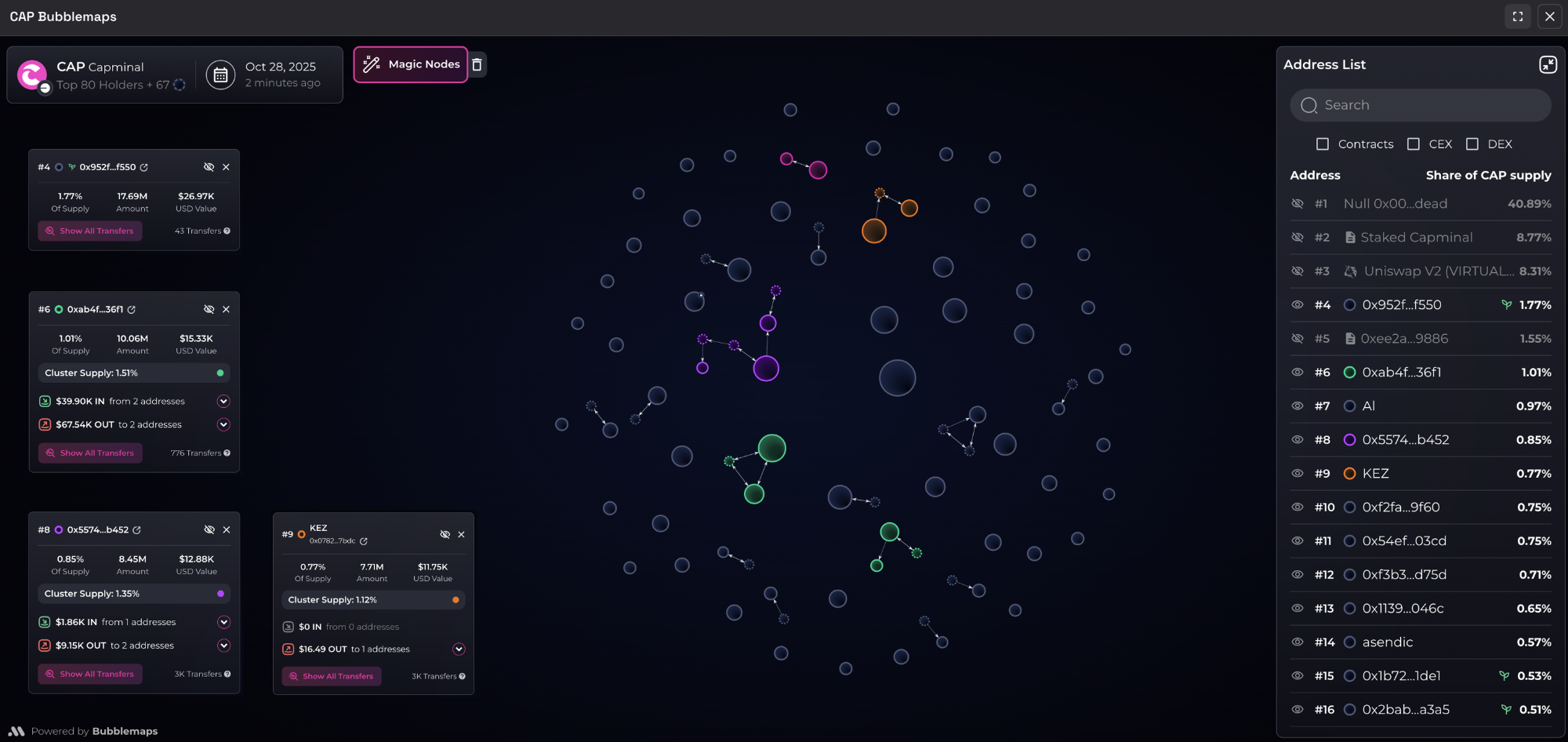
Task: Select address row #11 0x54ef...03cd
Action: coord(1421,541)
